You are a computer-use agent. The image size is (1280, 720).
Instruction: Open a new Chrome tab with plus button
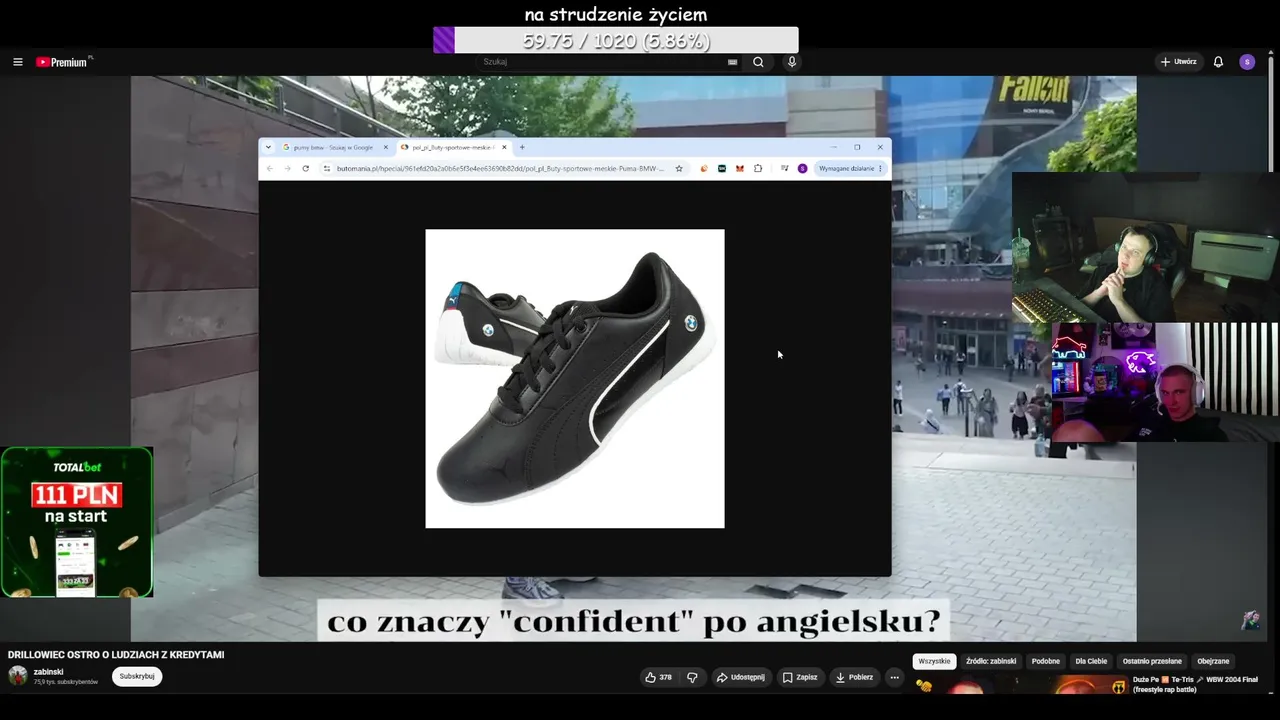point(522,147)
